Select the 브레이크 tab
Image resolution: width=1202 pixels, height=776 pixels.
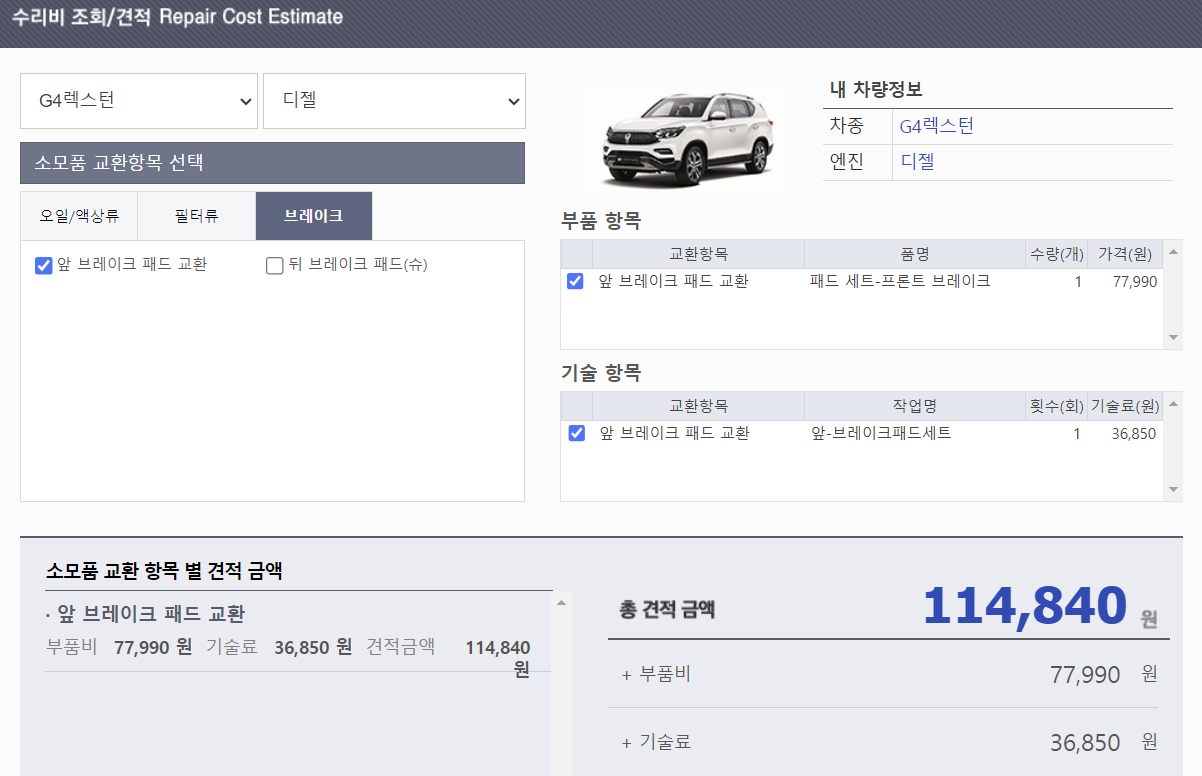[314, 216]
